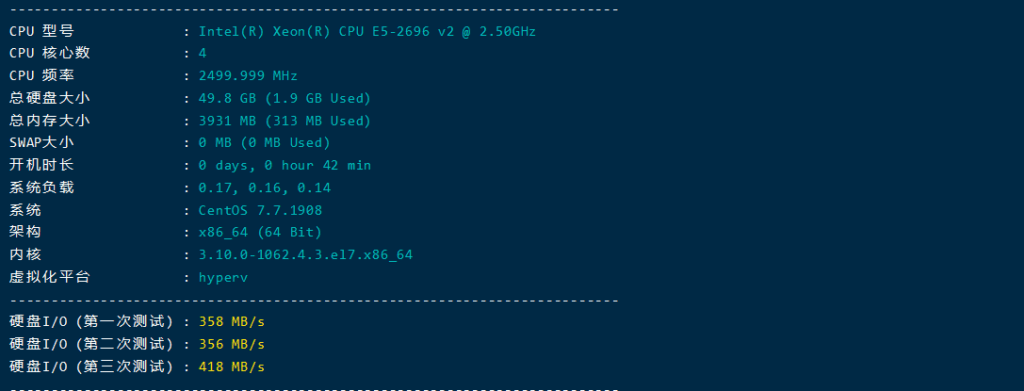The width and height of the screenshot is (1024, 391).
Task: Click the CPU 核心数 label
Action: point(50,54)
